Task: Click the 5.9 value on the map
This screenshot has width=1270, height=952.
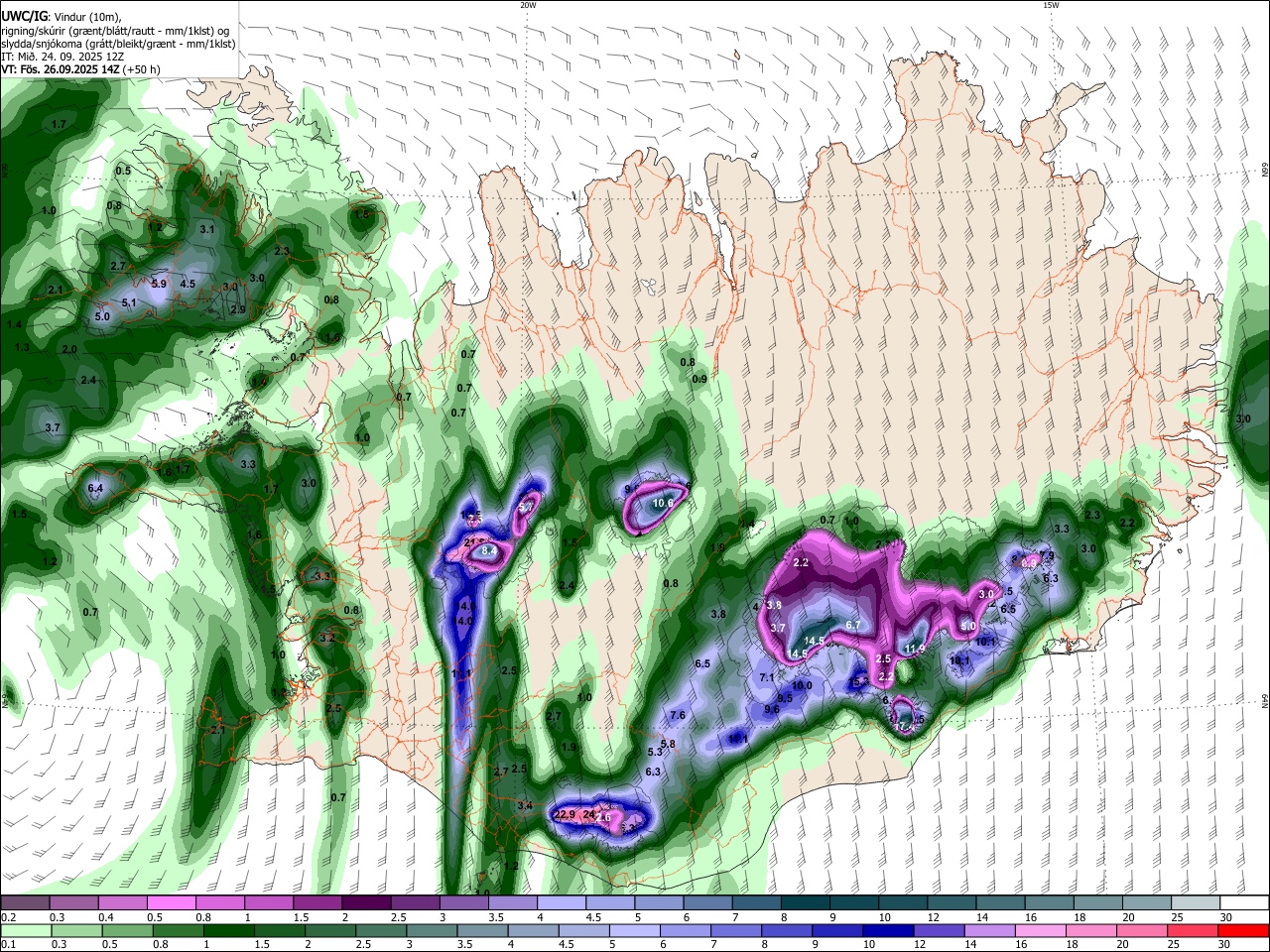Action: click(x=159, y=284)
